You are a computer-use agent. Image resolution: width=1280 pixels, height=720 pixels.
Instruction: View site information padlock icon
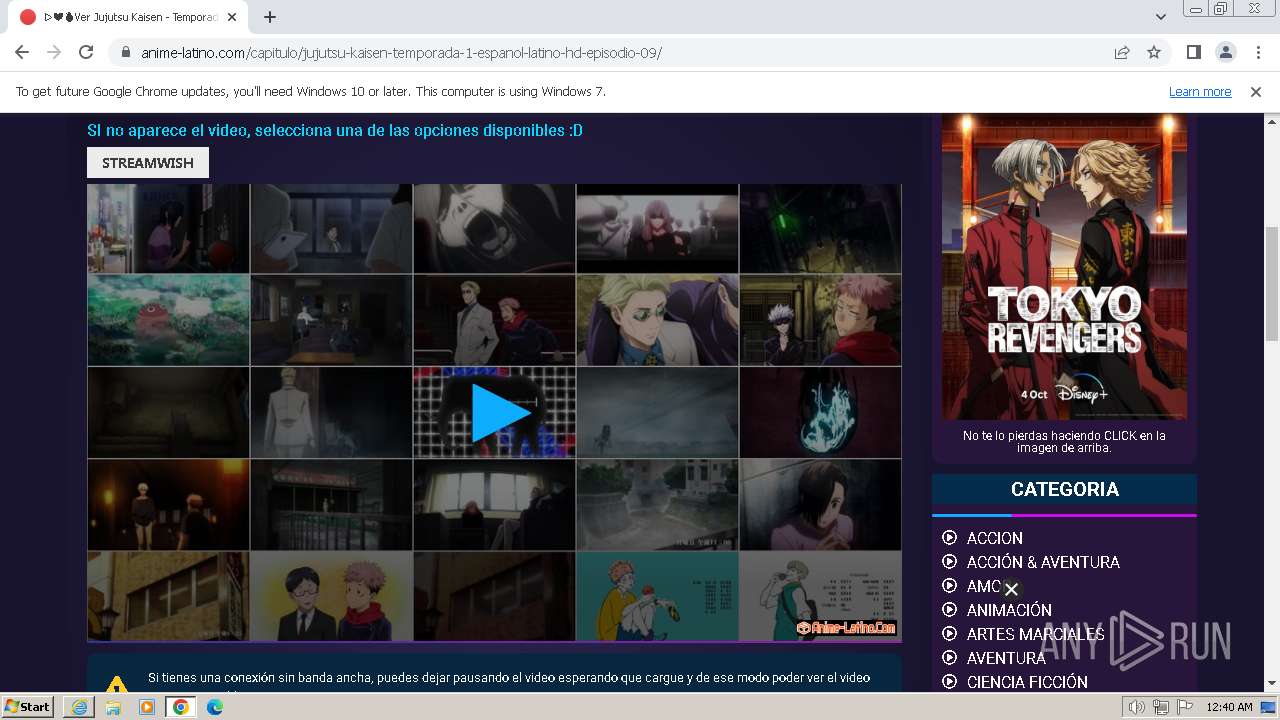click(x=126, y=52)
